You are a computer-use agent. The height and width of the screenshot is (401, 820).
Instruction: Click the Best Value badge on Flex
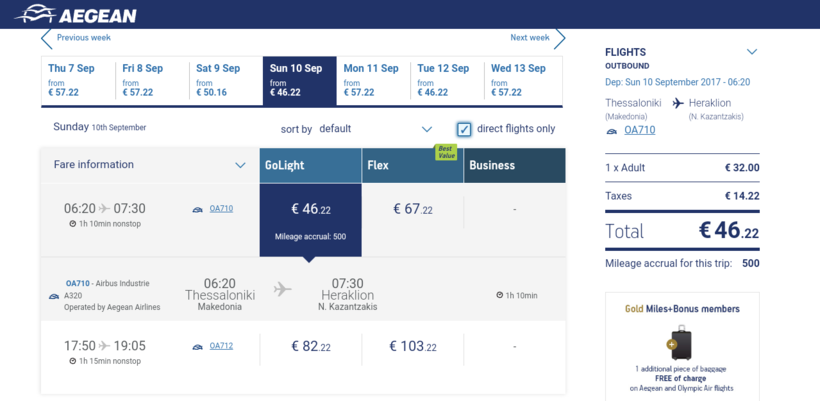(x=445, y=152)
